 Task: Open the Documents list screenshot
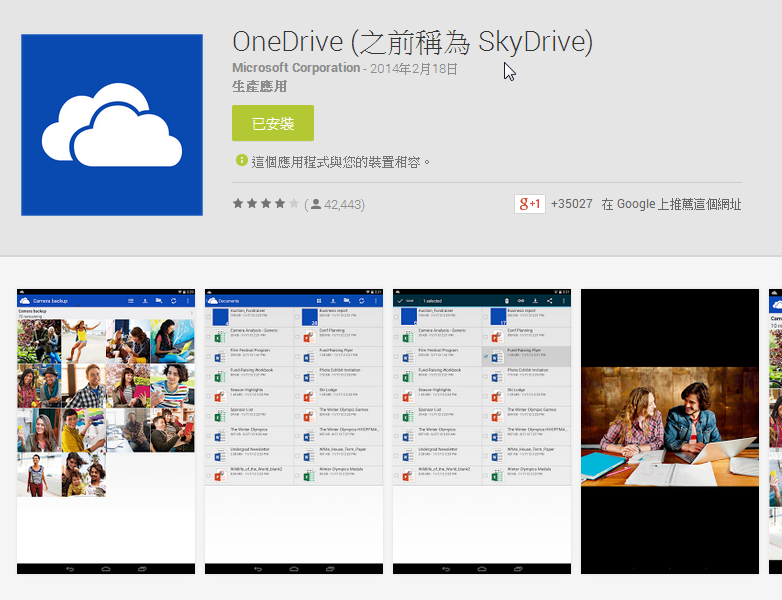click(294, 431)
